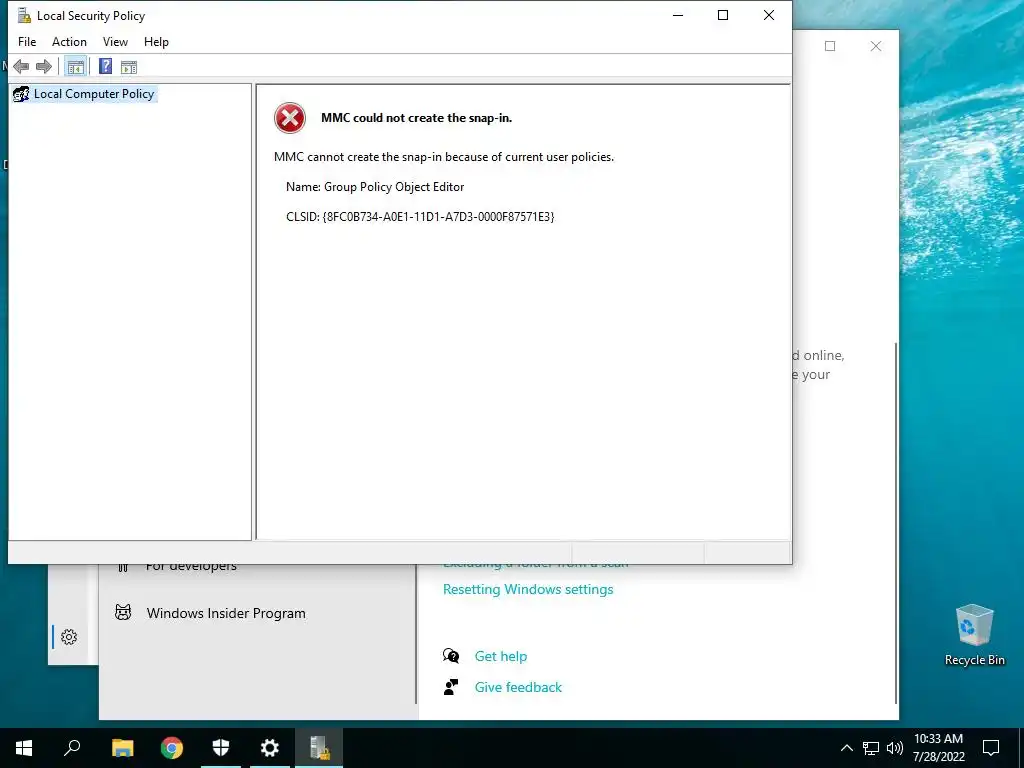Click the red error icon in snap-in pane
Screen dimensions: 1024x768
click(290, 118)
